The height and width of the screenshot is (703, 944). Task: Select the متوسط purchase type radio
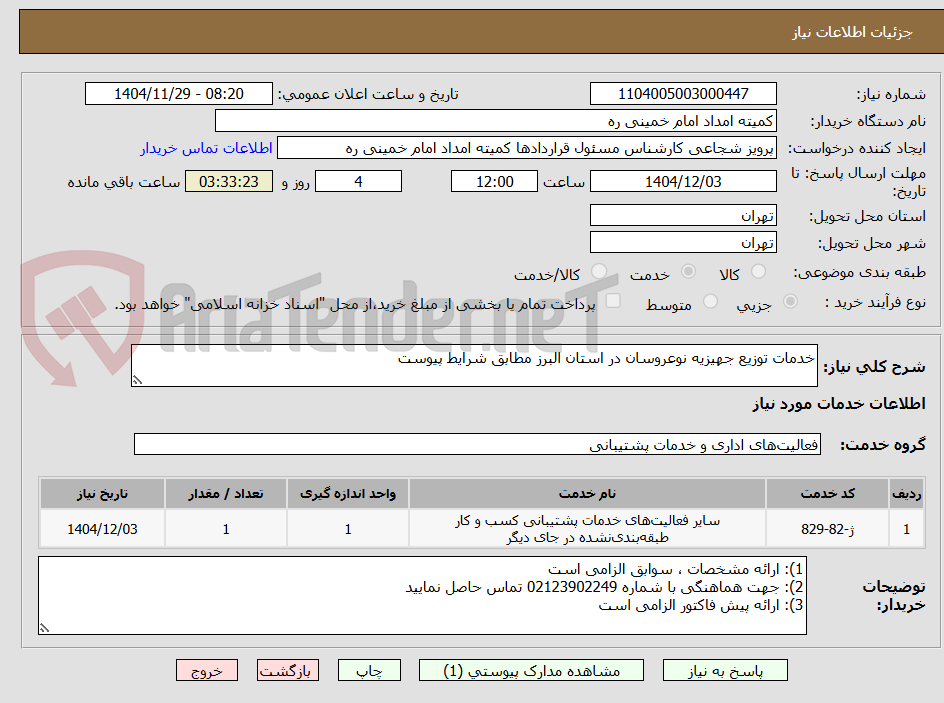point(710,301)
